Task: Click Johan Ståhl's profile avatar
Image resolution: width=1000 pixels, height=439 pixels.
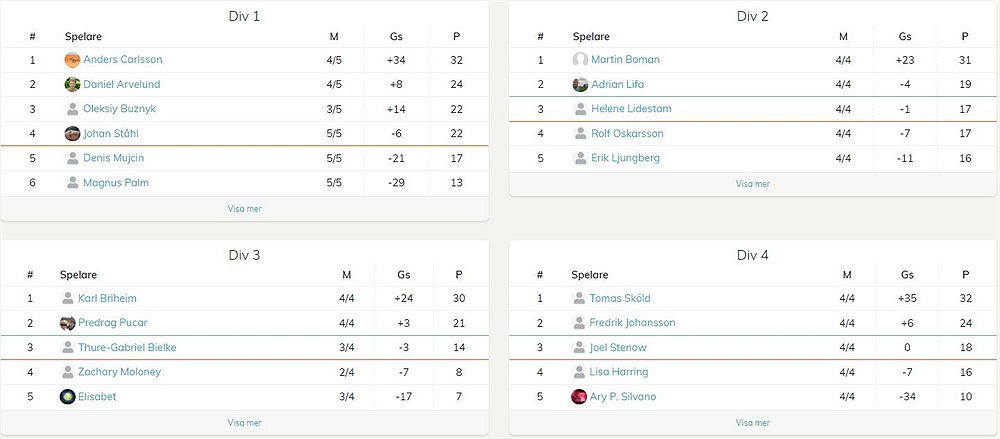Action: pyautogui.click(x=72, y=133)
